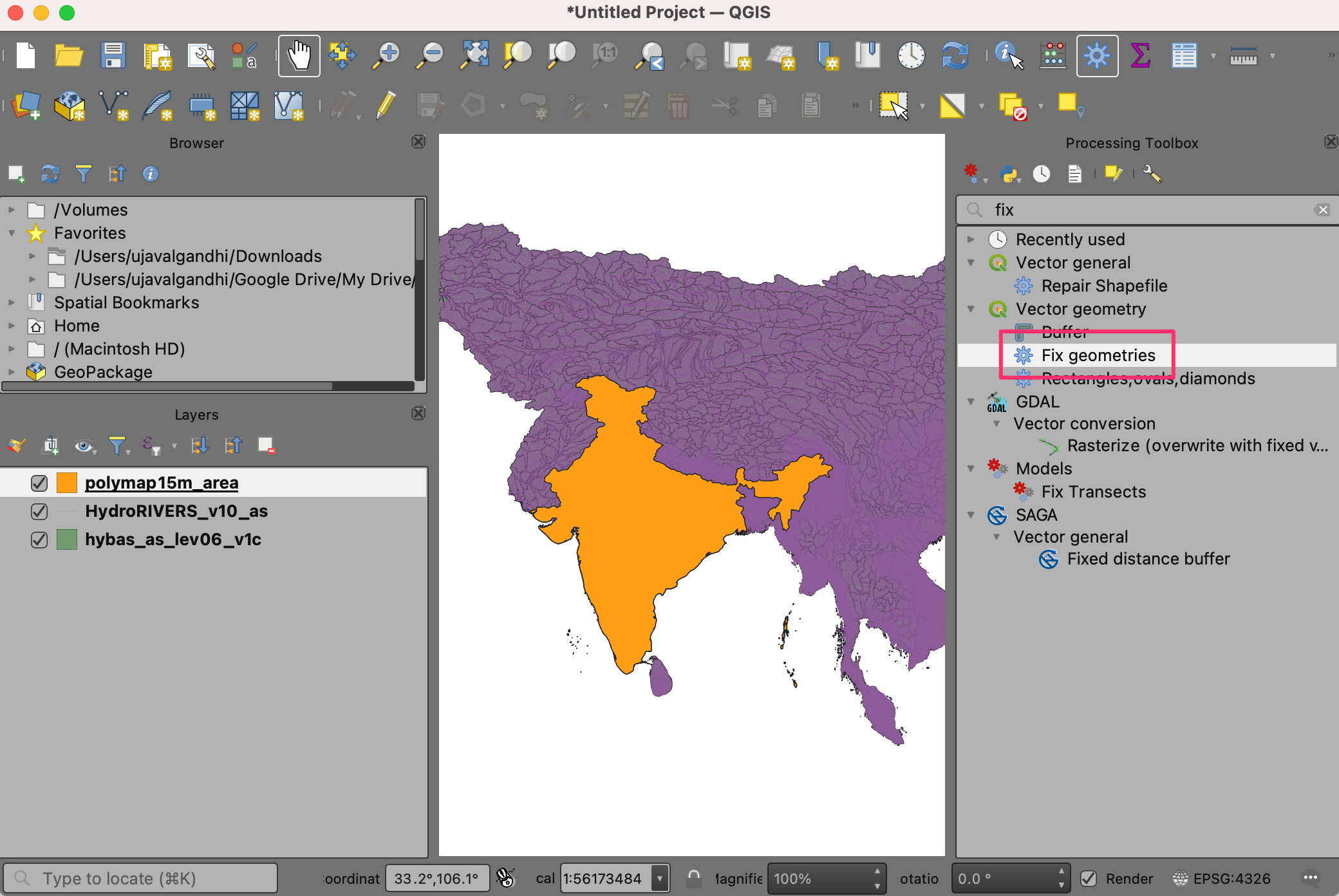Select Fix geometries algorithm
This screenshot has height=896, width=1339.
tap(1098, 355)
